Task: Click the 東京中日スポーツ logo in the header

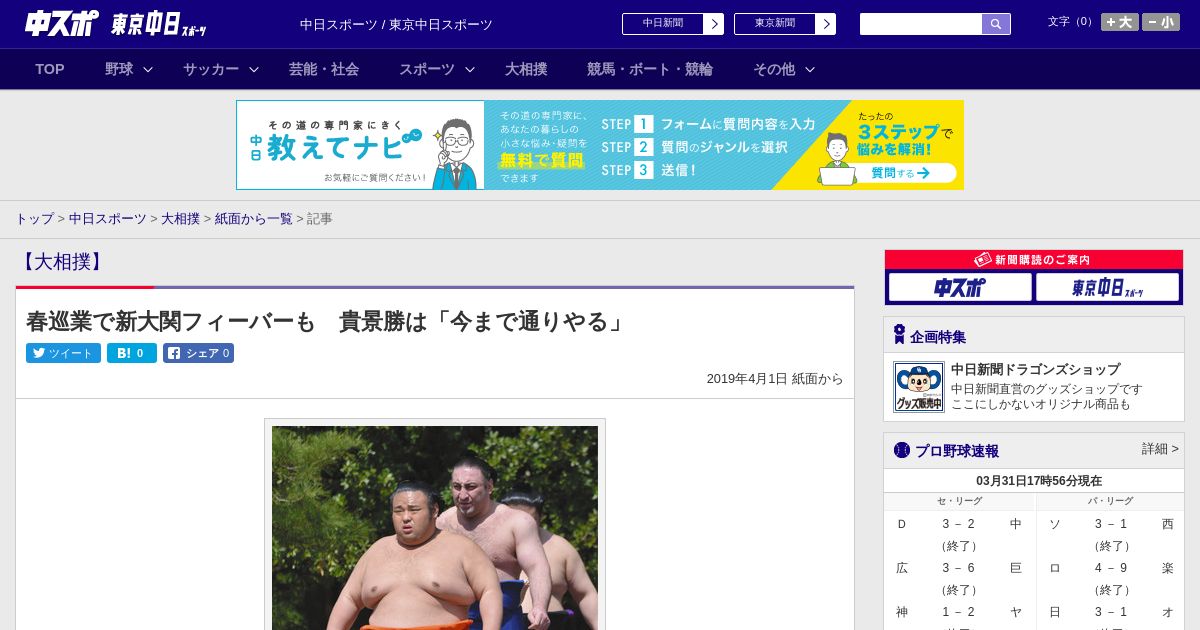Action: click(x=159, y=24)
